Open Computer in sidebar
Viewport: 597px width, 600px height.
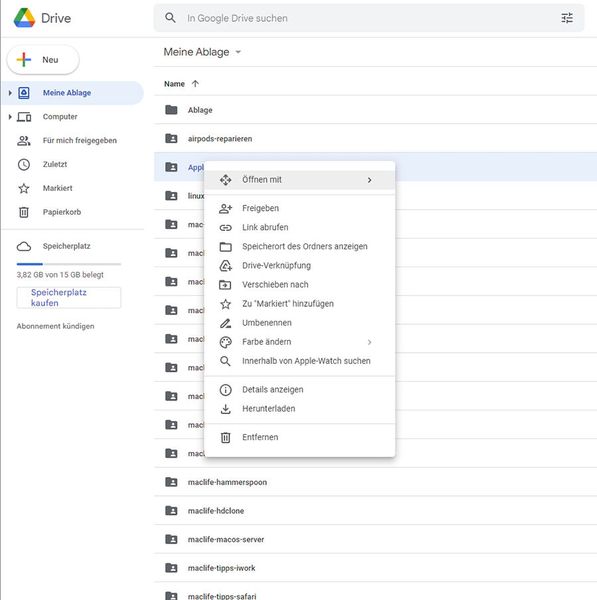click(60, 117)
